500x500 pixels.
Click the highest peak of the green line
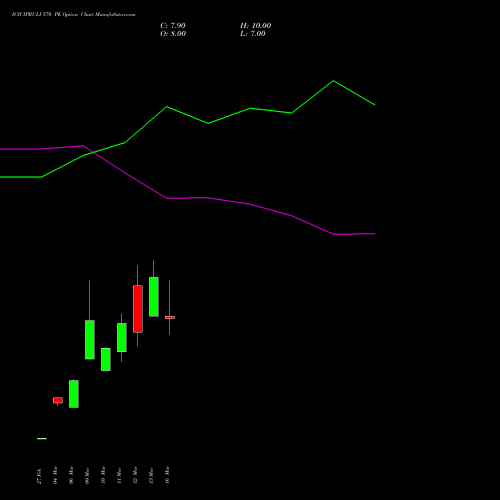pos(333,81)
